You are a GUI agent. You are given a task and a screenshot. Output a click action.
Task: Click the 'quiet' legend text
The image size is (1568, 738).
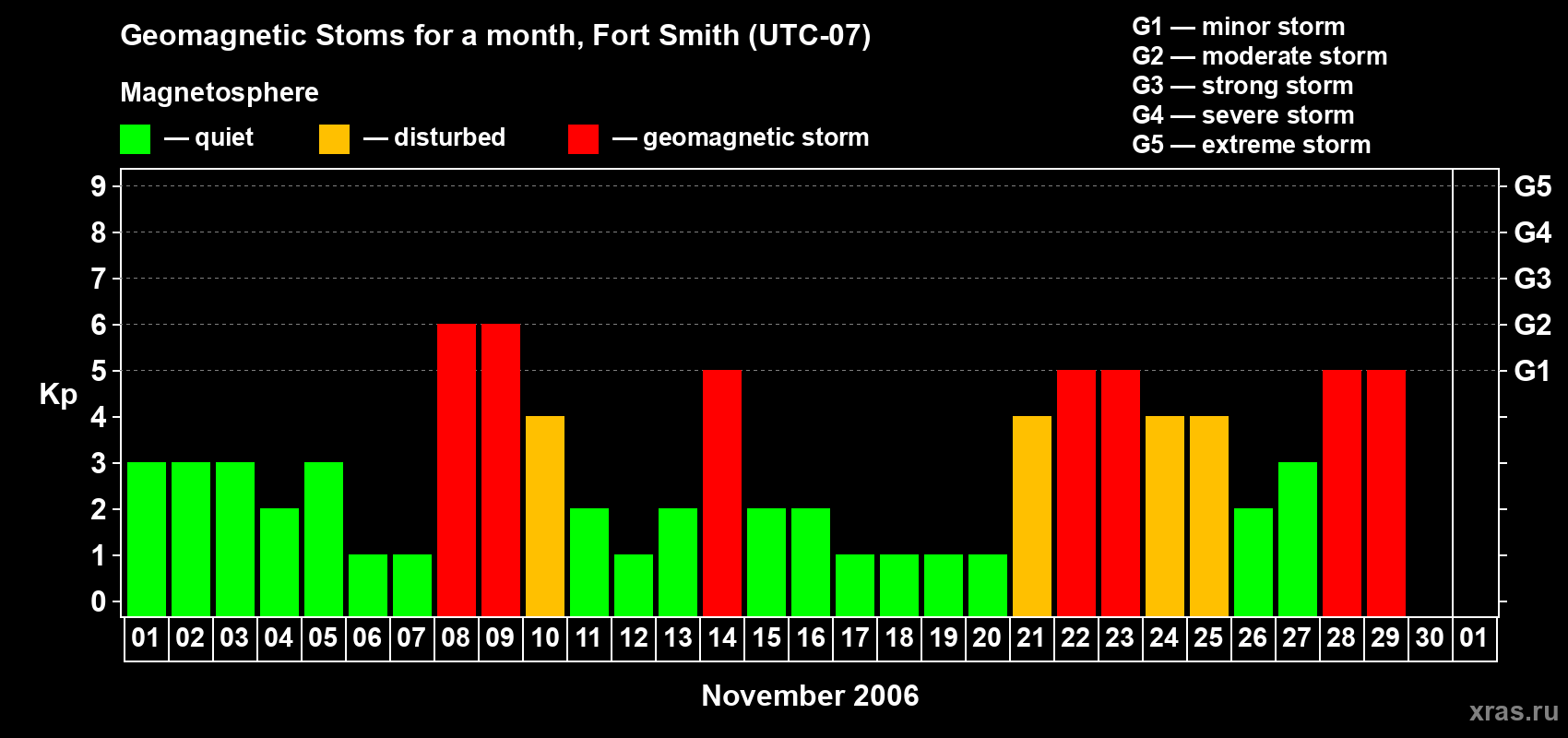(x=224, y=138)
